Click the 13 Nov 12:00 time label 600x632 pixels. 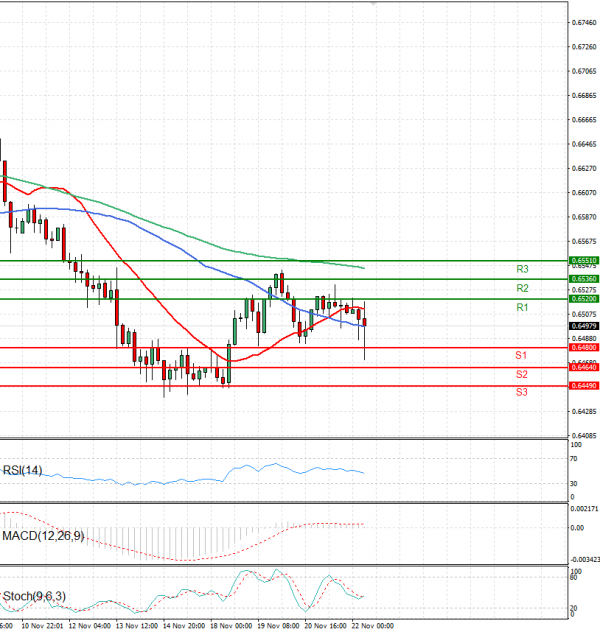(137, 626)
